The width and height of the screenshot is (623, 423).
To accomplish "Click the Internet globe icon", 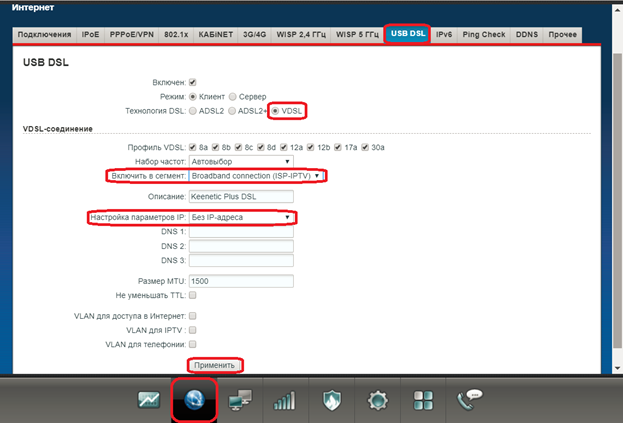I will pyautogui.click(x=194, y=400).
